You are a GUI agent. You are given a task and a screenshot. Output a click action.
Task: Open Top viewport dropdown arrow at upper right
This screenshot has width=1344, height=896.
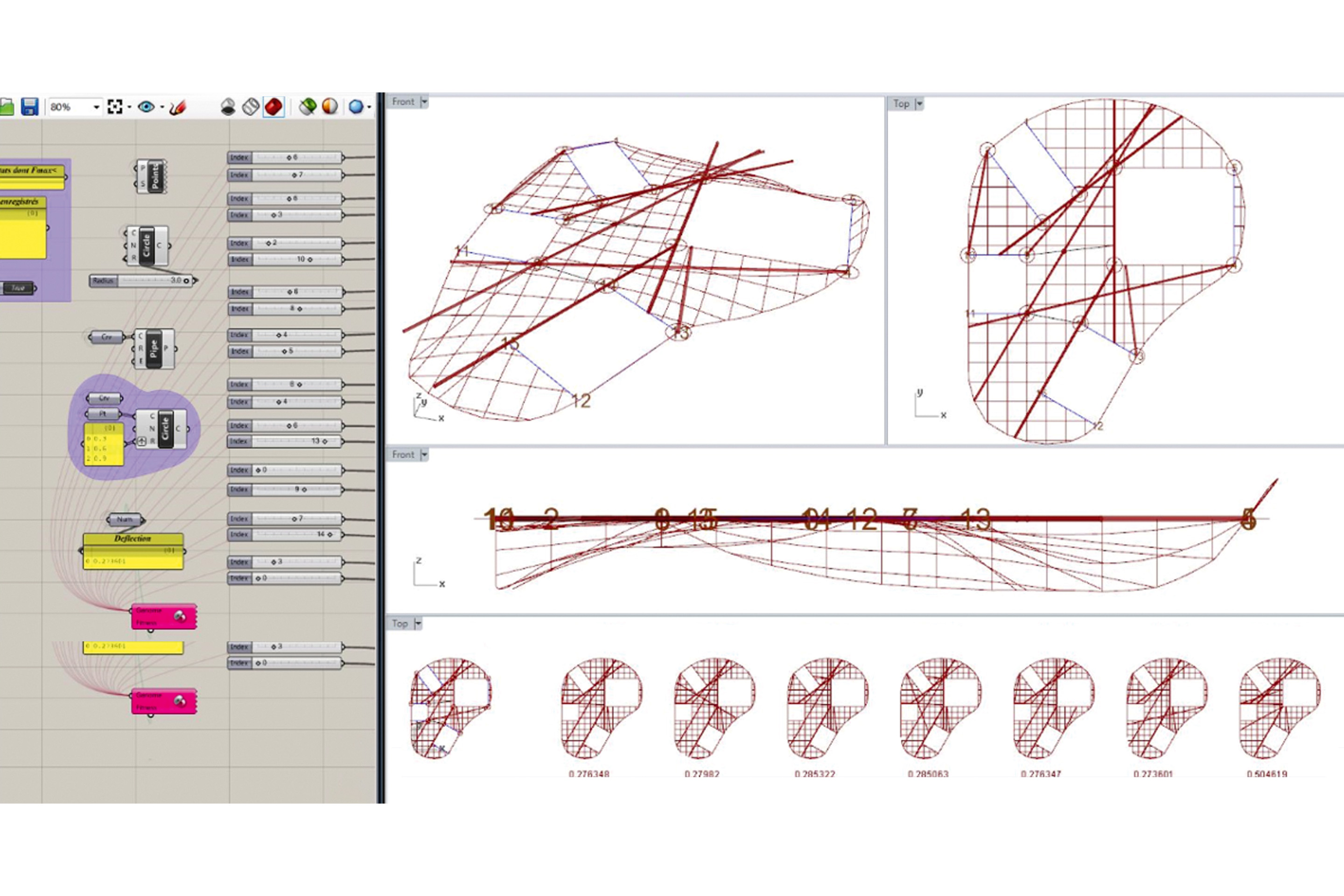pos(919,104)
